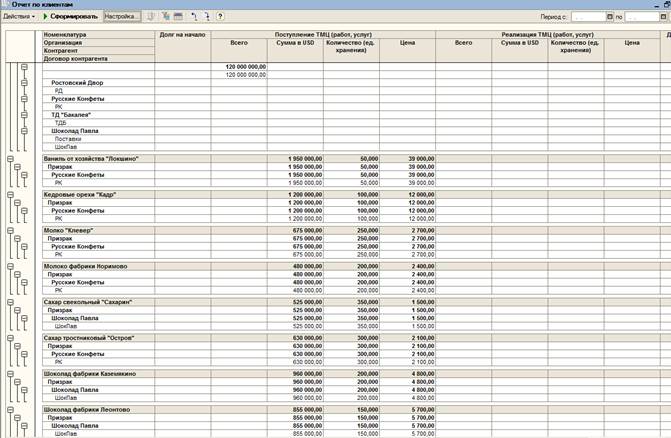Collapse the Ростовский Двор subgroup node

tap(24, 83)
